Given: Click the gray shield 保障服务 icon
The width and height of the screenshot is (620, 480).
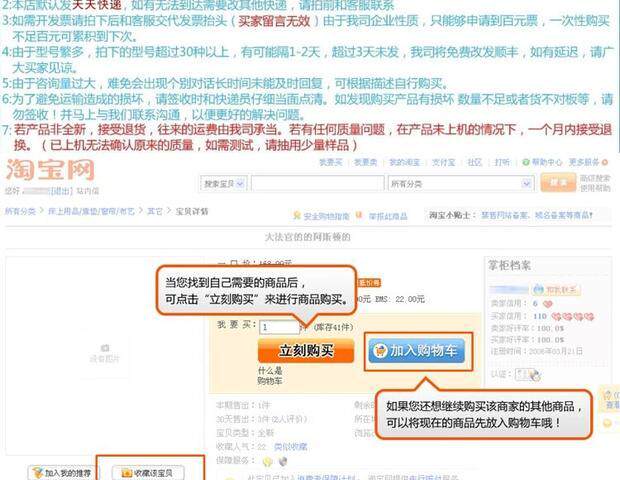Looking at the screenshot, I should (283, 461).
